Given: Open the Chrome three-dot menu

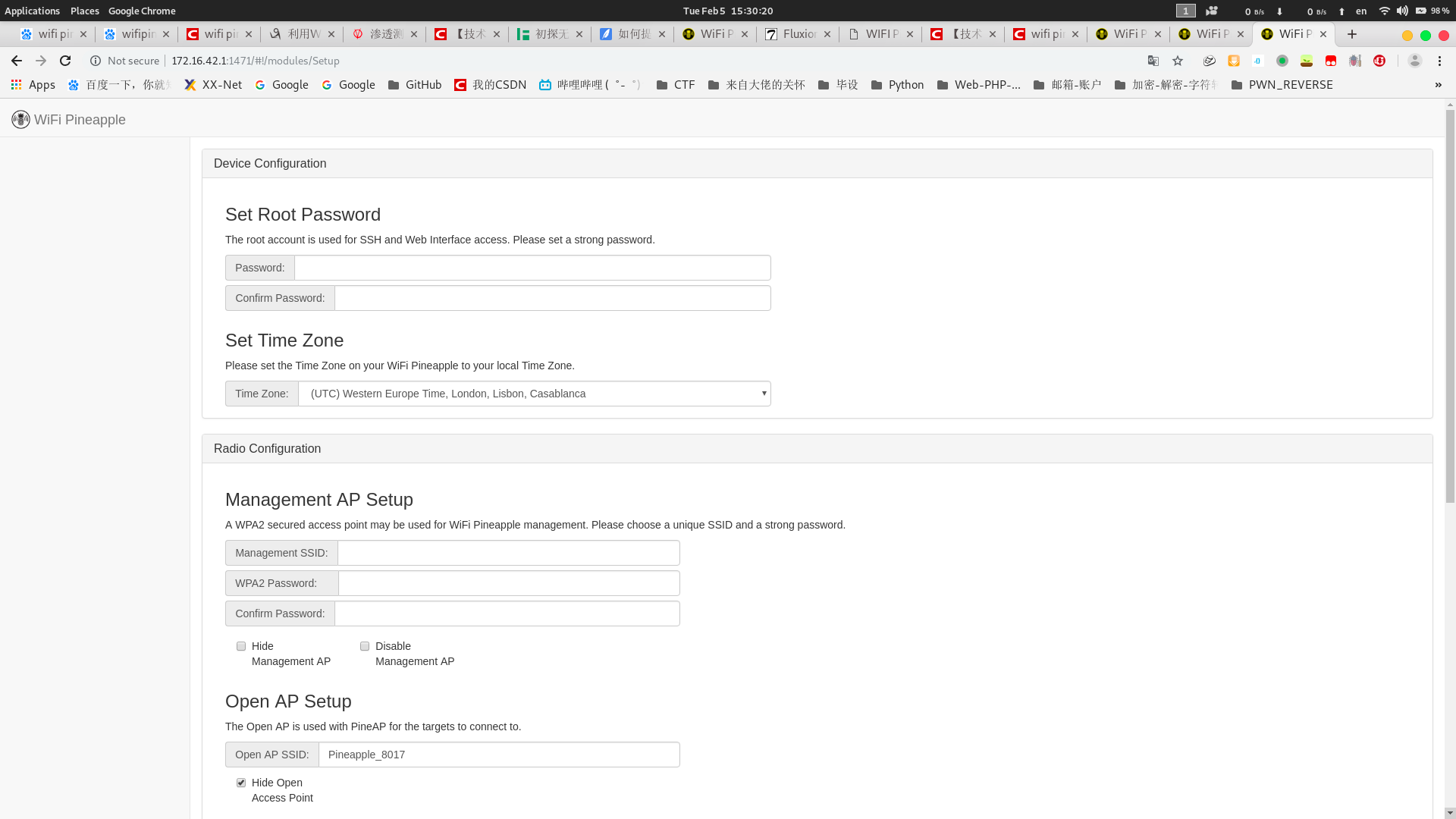Looking at the screenshot, I should [x=1440, y=61].
